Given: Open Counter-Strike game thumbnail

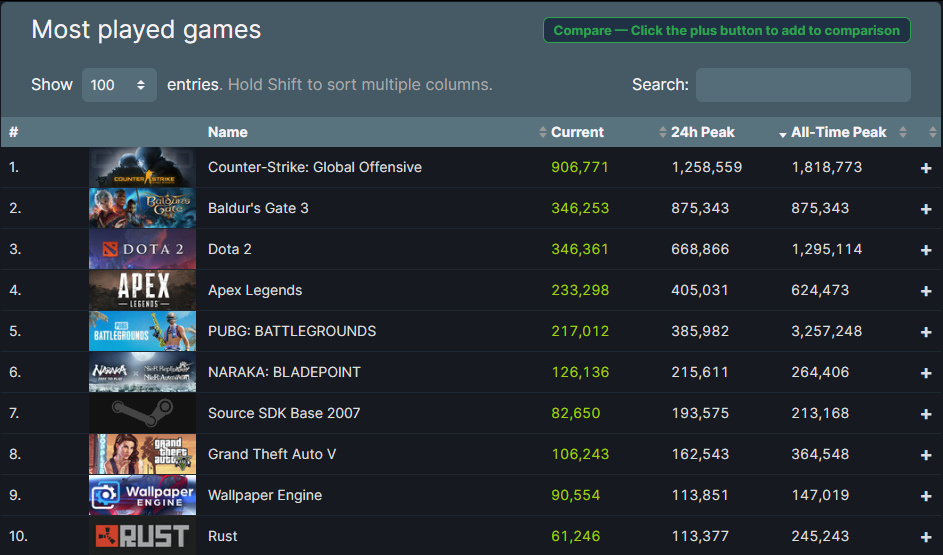Looking at the screenshot, I should (x=143, y=167).
